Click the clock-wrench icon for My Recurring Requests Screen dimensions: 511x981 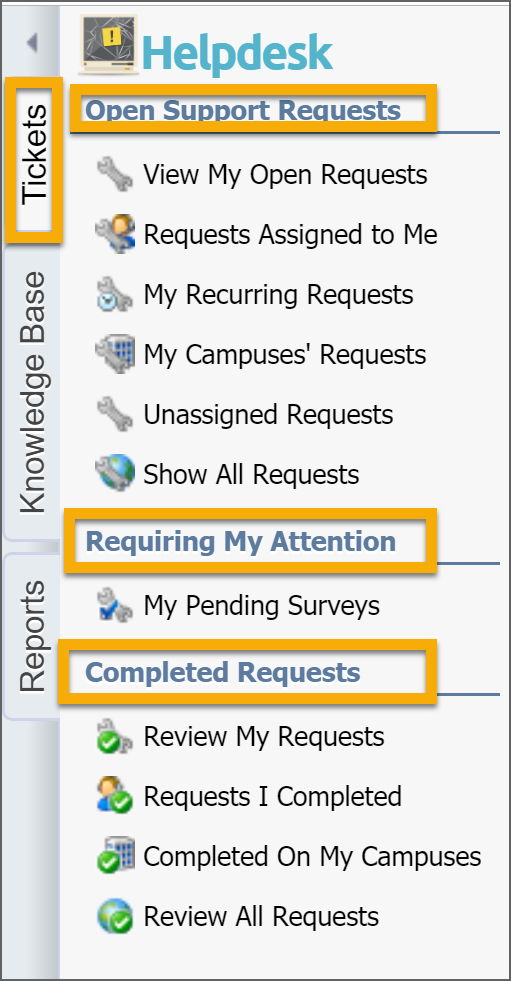point(114,294)
